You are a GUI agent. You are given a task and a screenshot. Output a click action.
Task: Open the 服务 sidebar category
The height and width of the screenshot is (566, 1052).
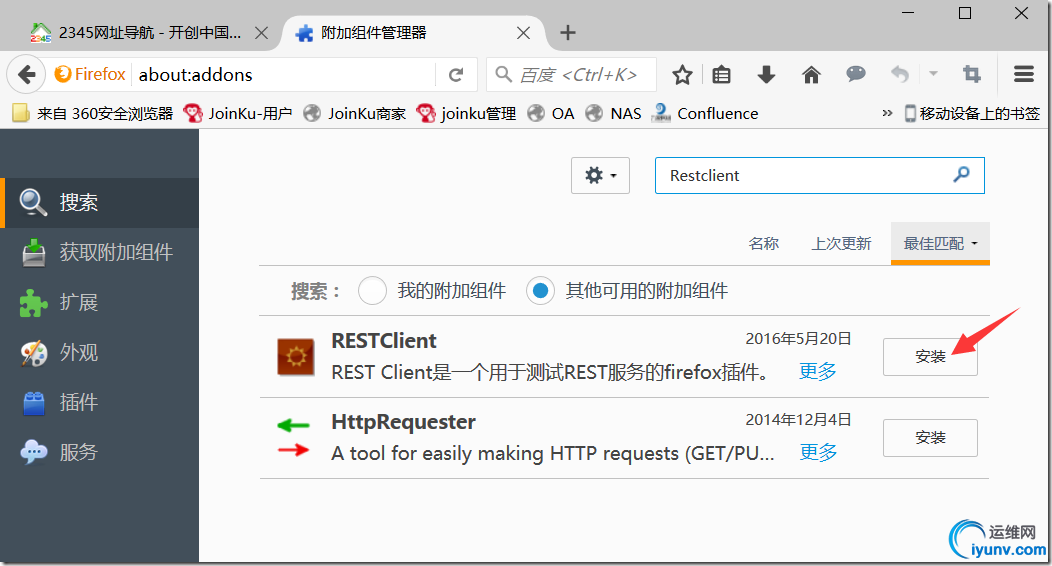pos(99,453)
